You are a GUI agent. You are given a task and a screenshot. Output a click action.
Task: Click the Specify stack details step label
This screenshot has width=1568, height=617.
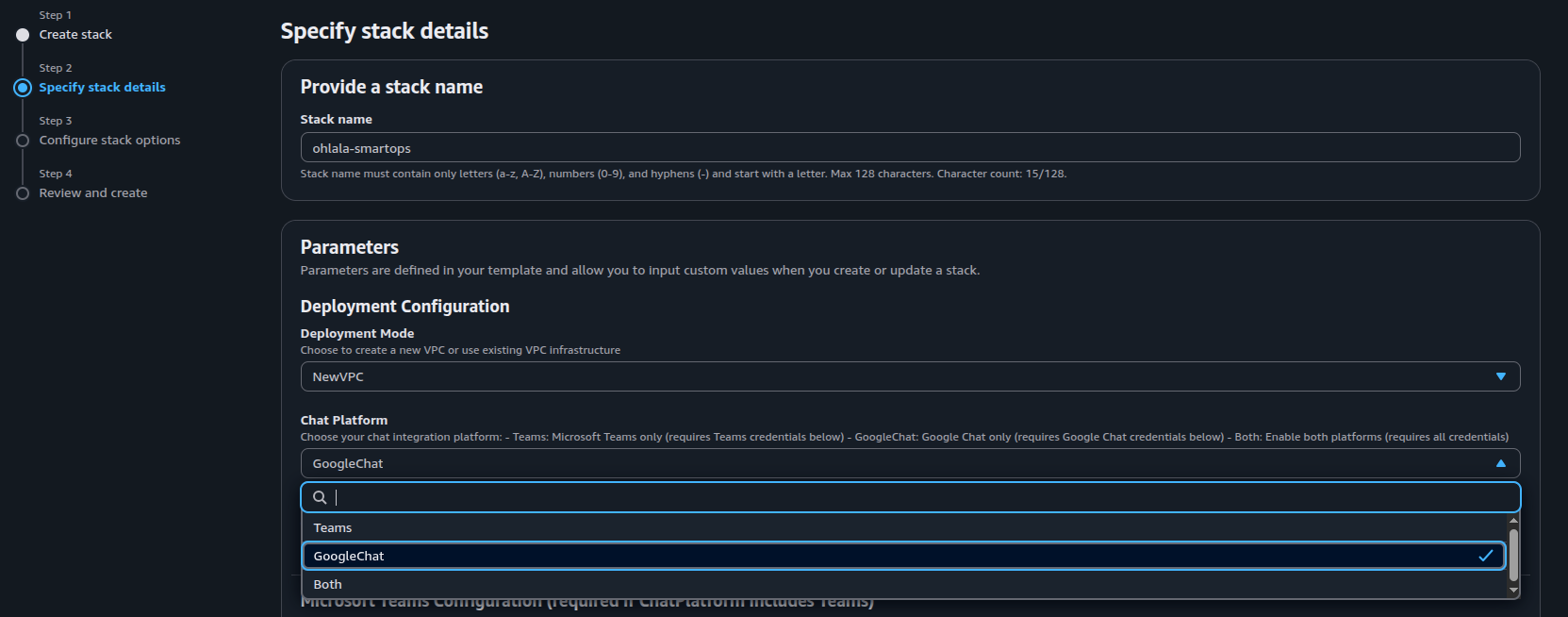pos(102,88)
